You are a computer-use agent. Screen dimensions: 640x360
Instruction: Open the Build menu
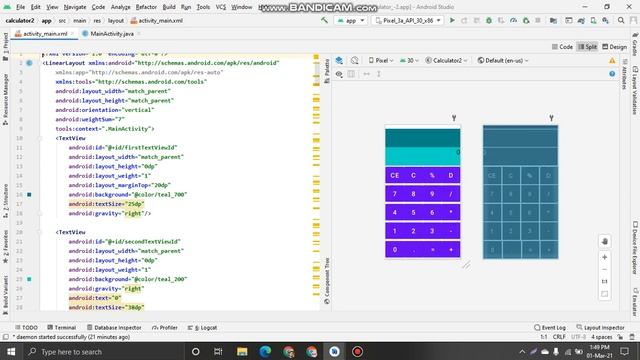pos(169,7)
